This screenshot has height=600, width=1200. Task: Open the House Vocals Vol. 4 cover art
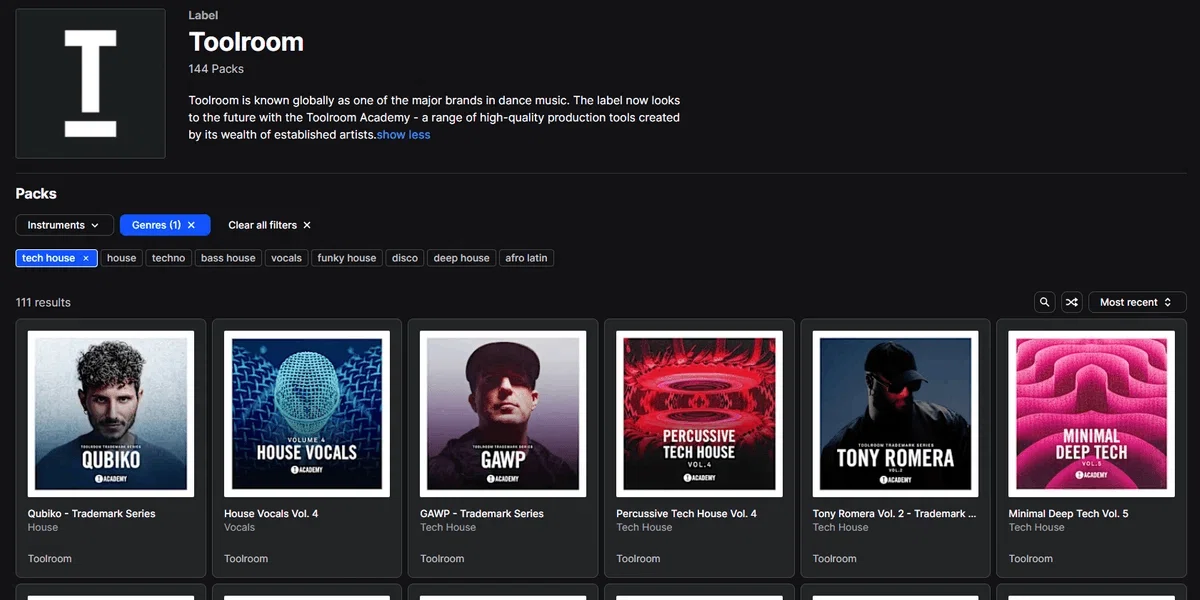pos(307,414)
